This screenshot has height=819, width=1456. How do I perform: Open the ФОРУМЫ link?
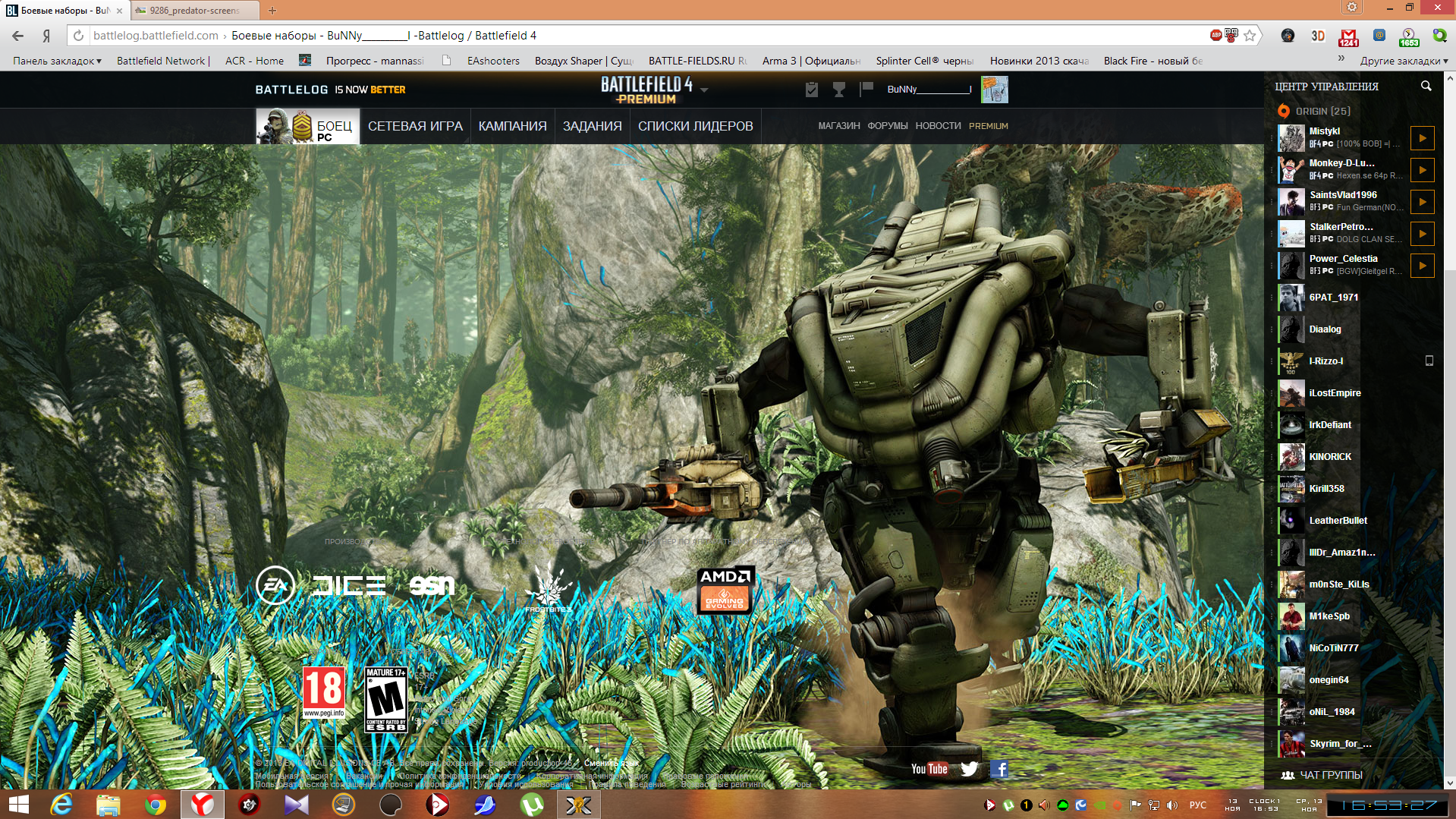(888, 126)
